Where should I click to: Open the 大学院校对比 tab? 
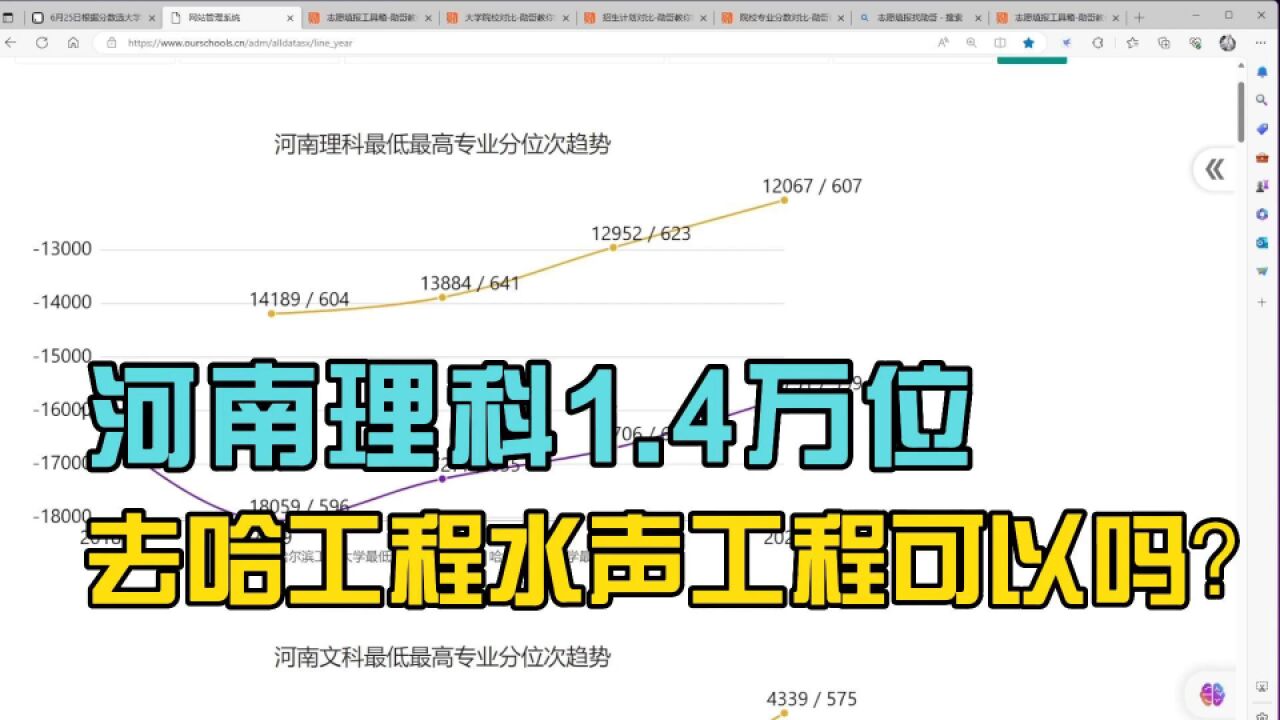pos(508,17)
